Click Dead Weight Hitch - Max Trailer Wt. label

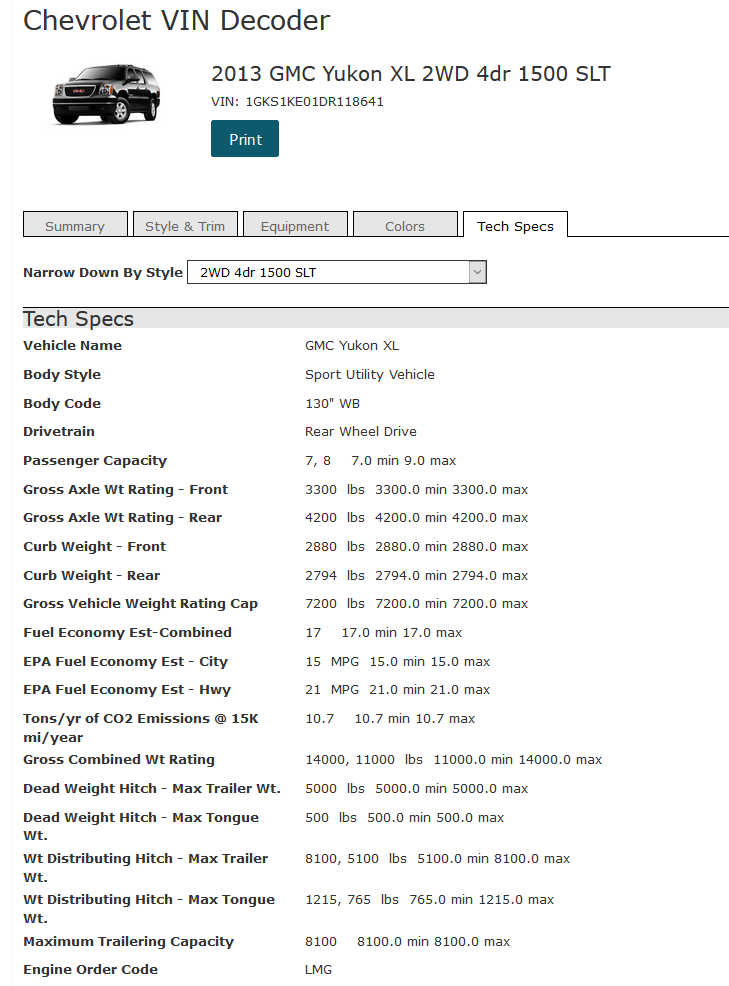(152, 789)
